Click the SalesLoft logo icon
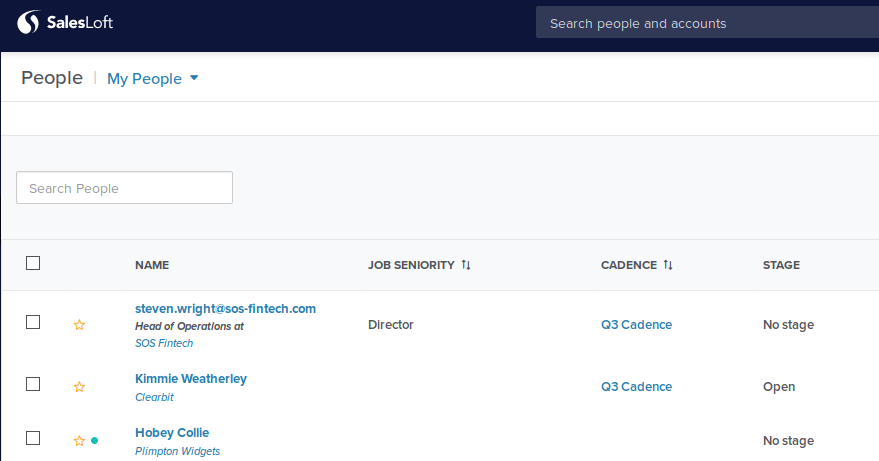879x461 pixels. 30,22
